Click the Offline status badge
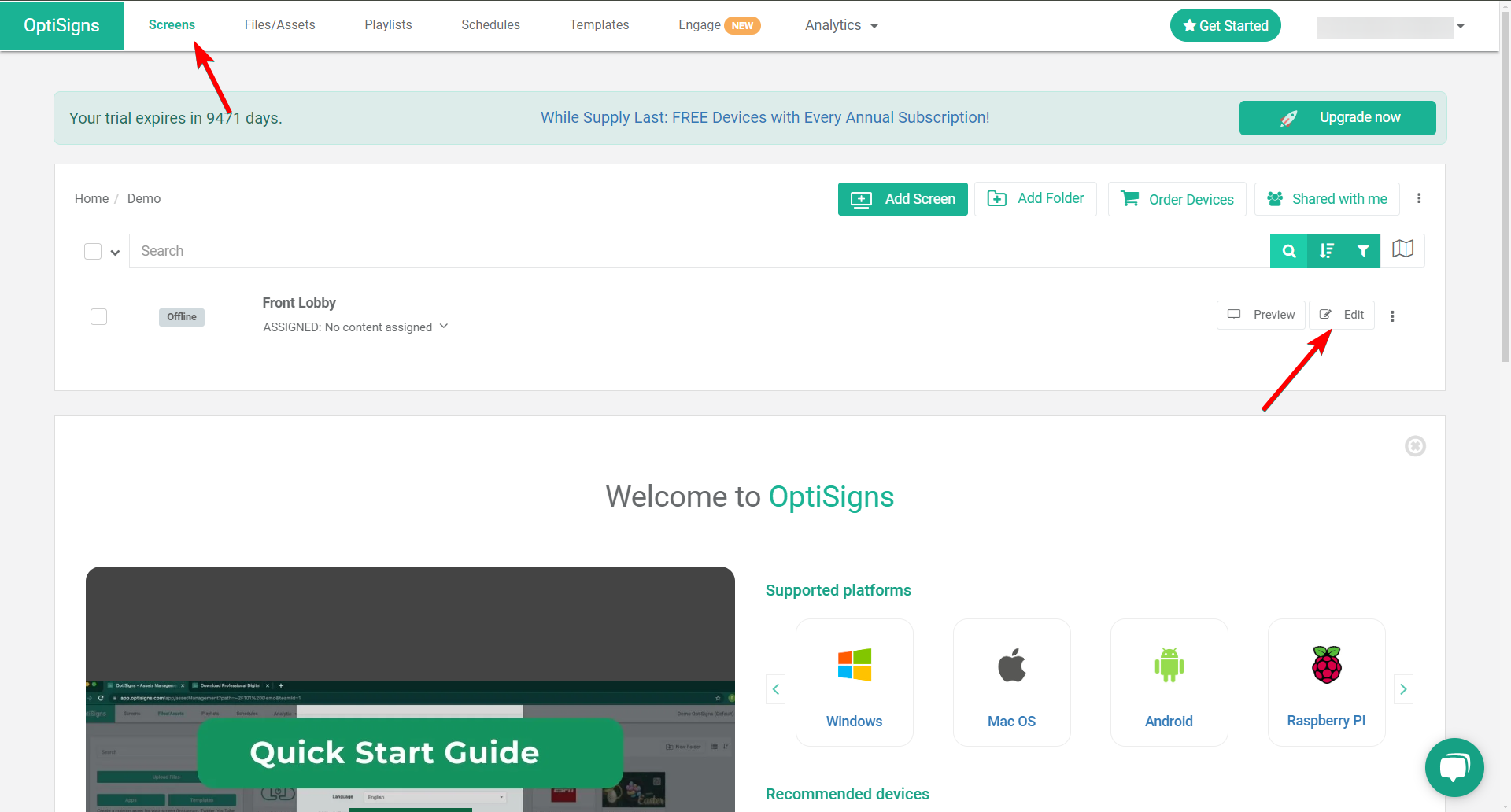The image size is (1511, 812). [x=182, y=317]
